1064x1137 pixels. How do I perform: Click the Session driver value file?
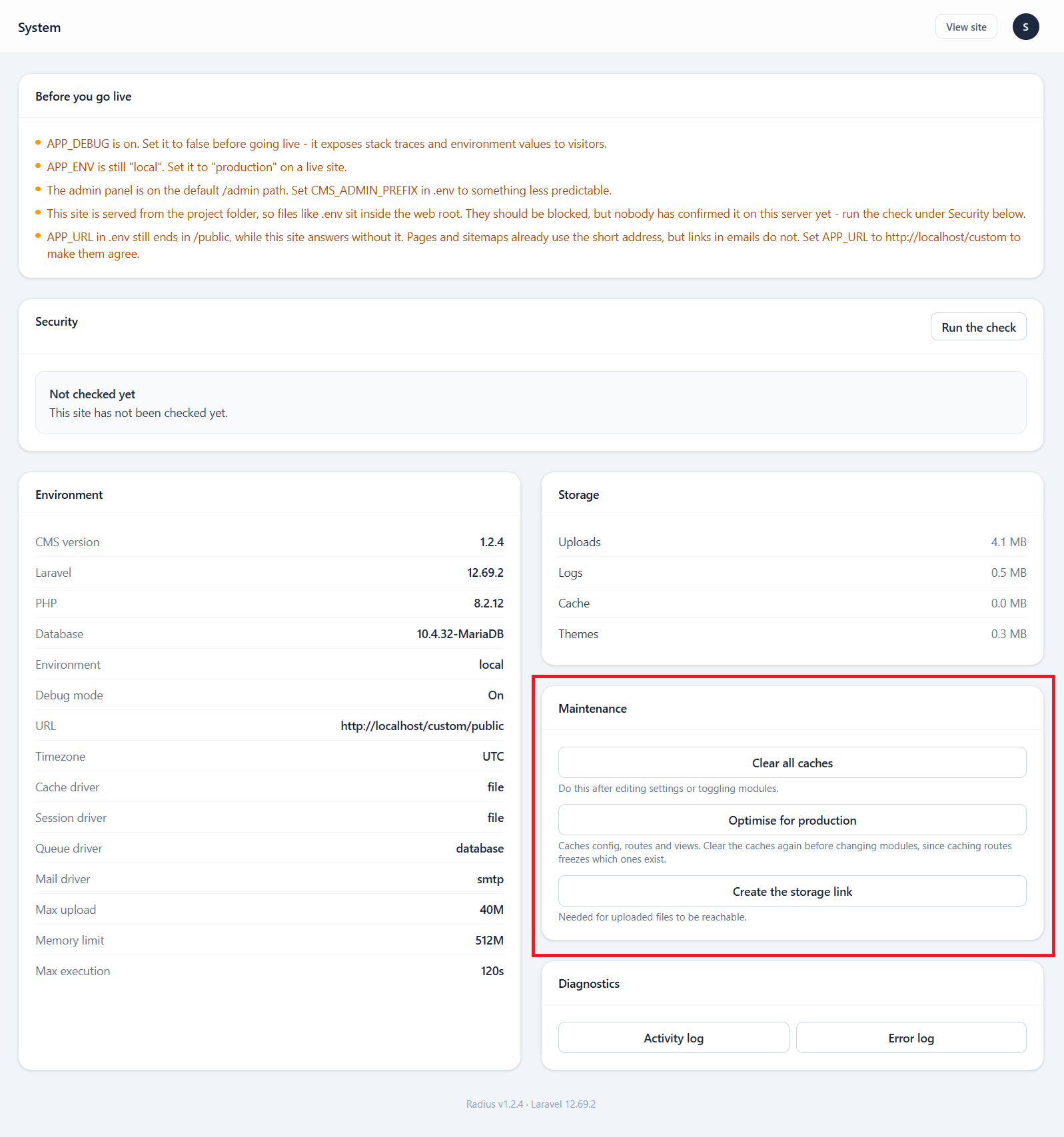click(x=496, y=818)
